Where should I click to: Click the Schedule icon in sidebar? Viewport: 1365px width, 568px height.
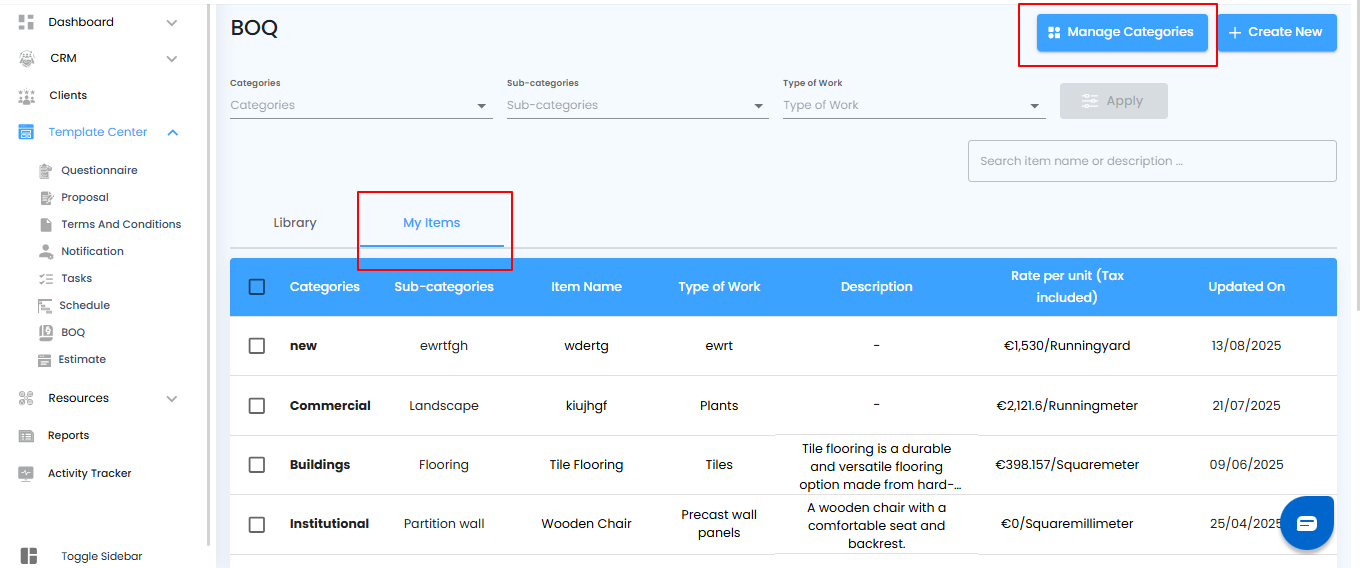click(x=45, y=306)
